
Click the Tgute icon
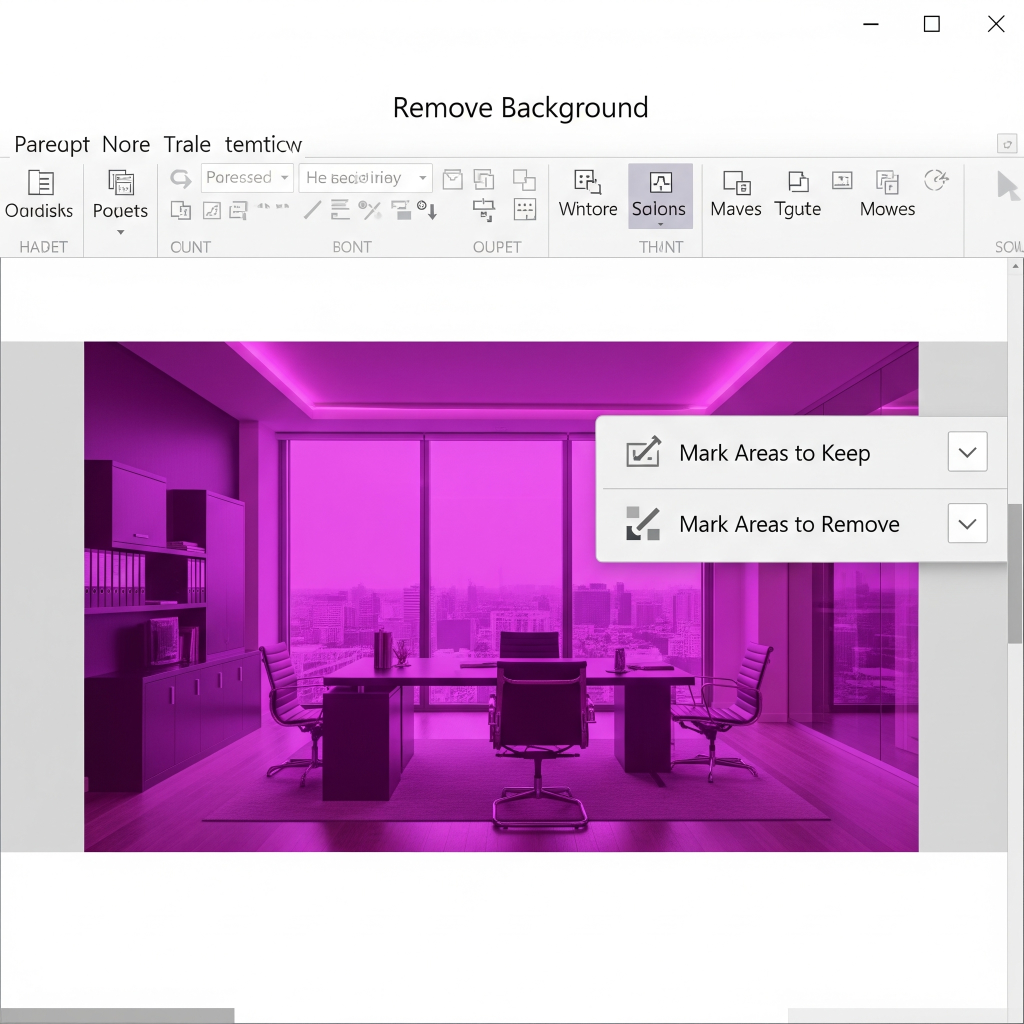click(797, 182)
